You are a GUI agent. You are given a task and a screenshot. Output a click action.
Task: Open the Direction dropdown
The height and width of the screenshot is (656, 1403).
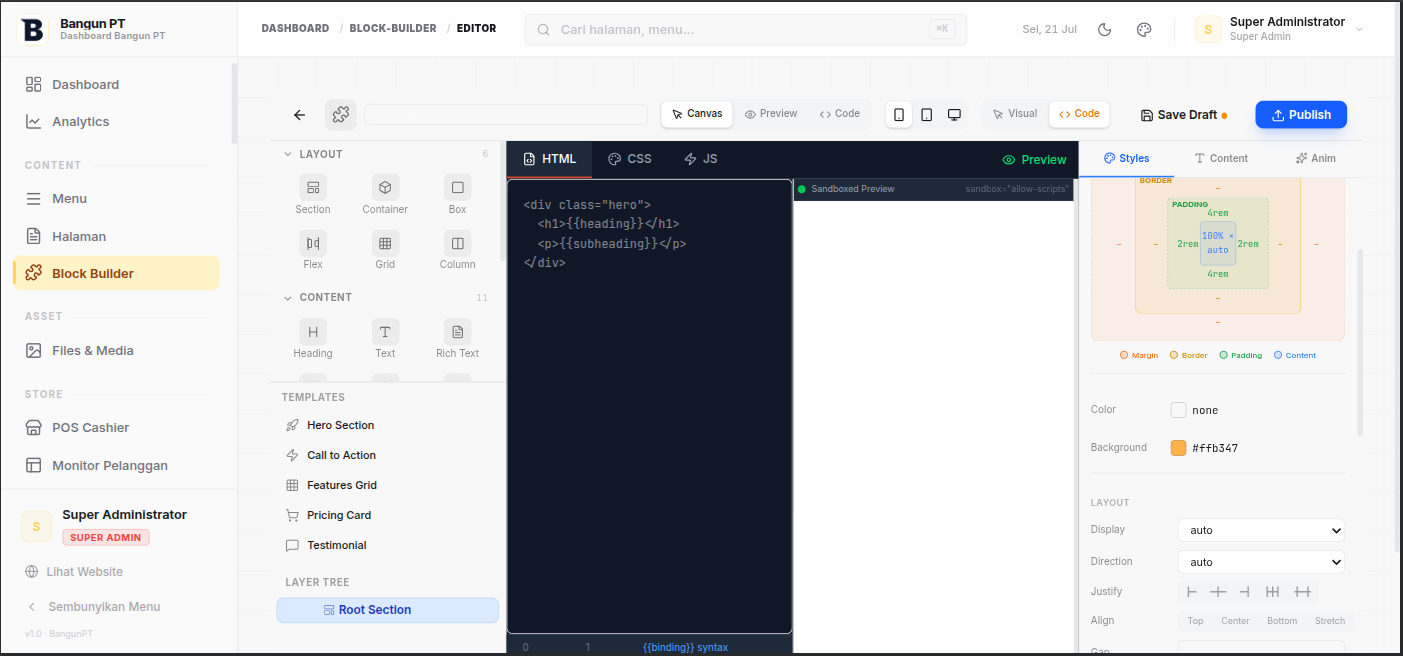tap(1261, 562)
